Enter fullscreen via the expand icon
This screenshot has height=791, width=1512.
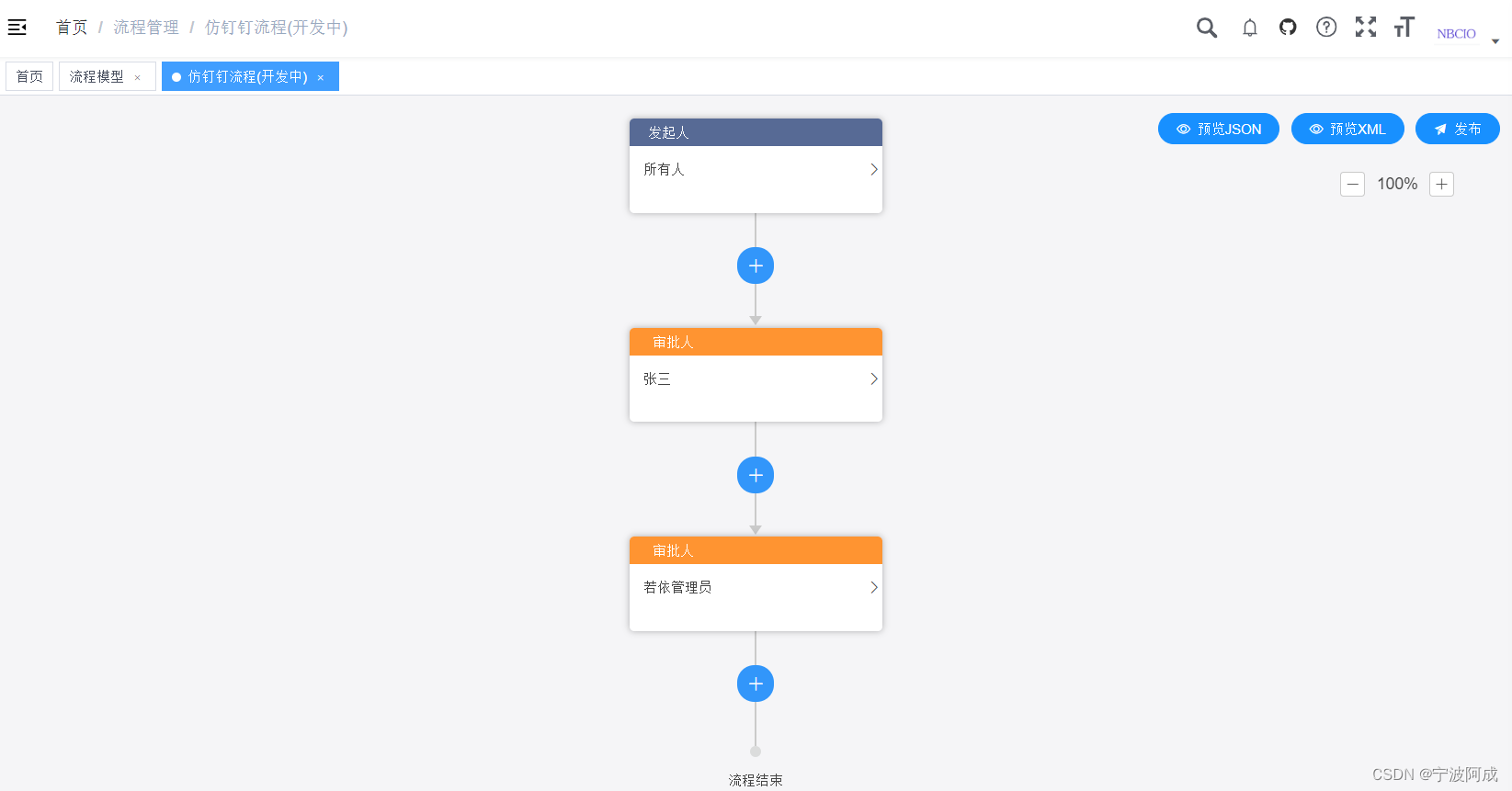(x=1366, y=28)
